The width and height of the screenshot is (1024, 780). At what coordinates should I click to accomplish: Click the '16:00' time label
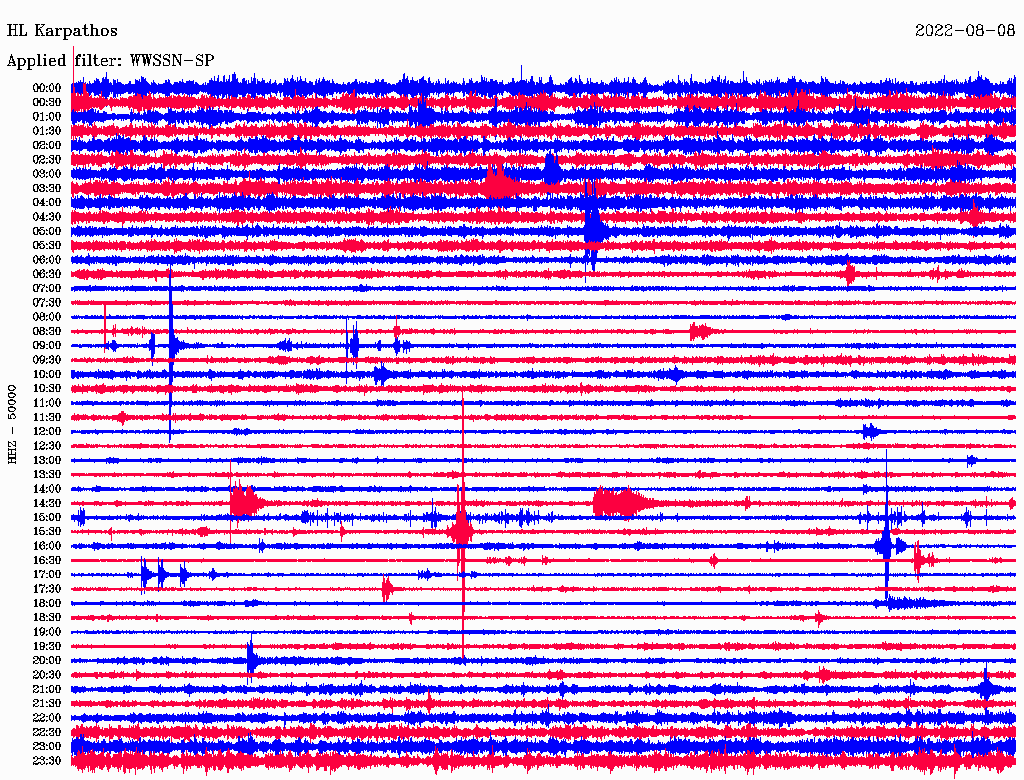pyautogui.click(x=47, y=546)
